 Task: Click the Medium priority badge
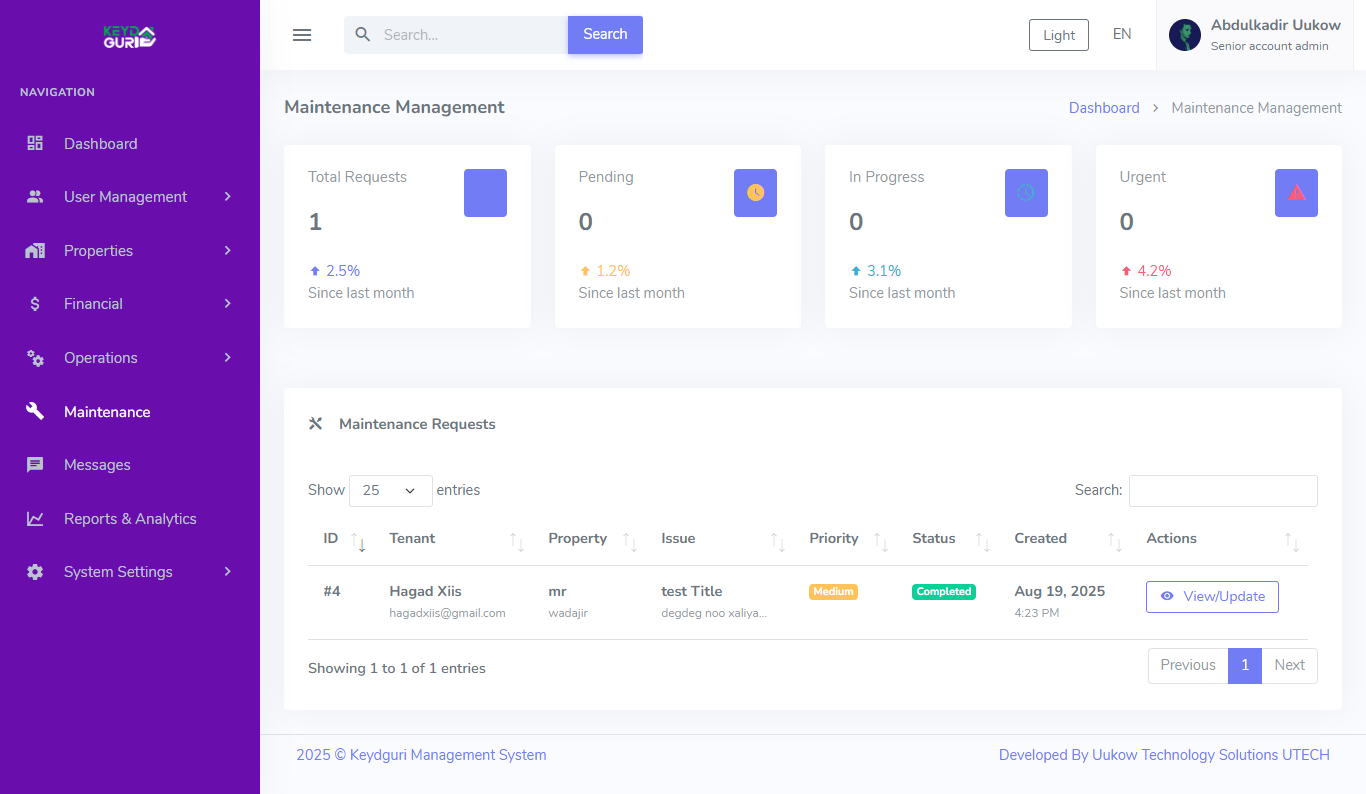pyautogui.click(x=833, y=592)
